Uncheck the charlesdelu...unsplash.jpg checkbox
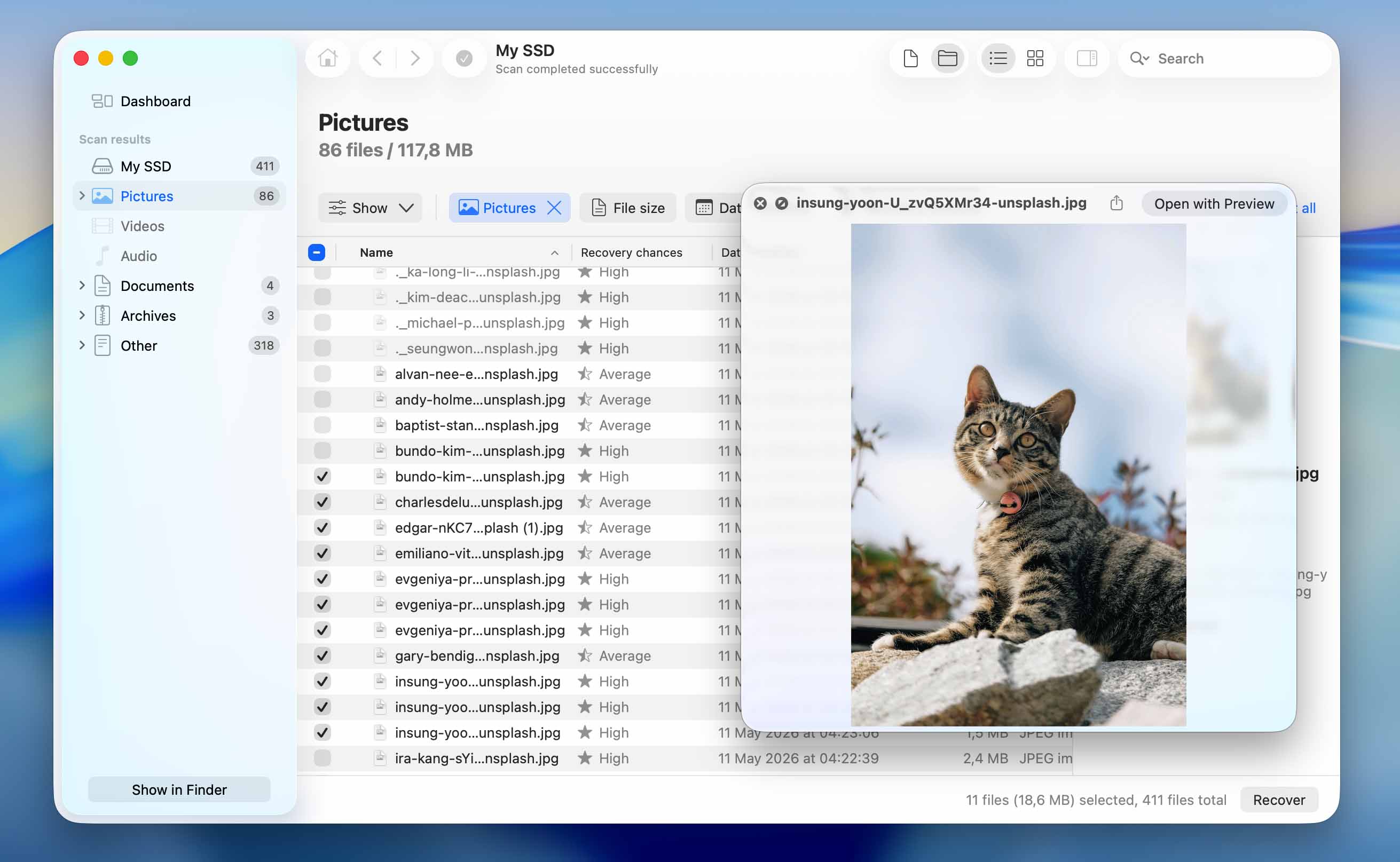 [322, 502]
